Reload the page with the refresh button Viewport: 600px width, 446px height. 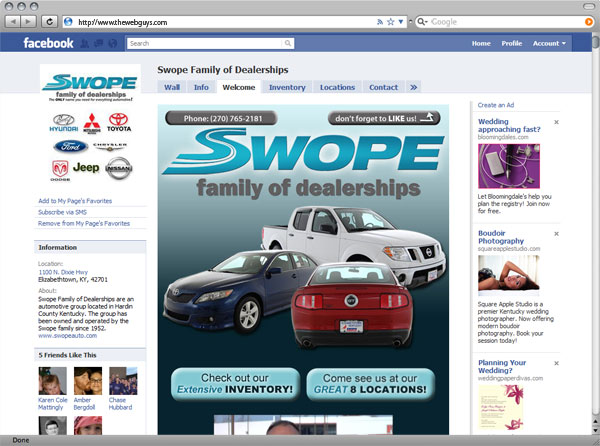49,22
